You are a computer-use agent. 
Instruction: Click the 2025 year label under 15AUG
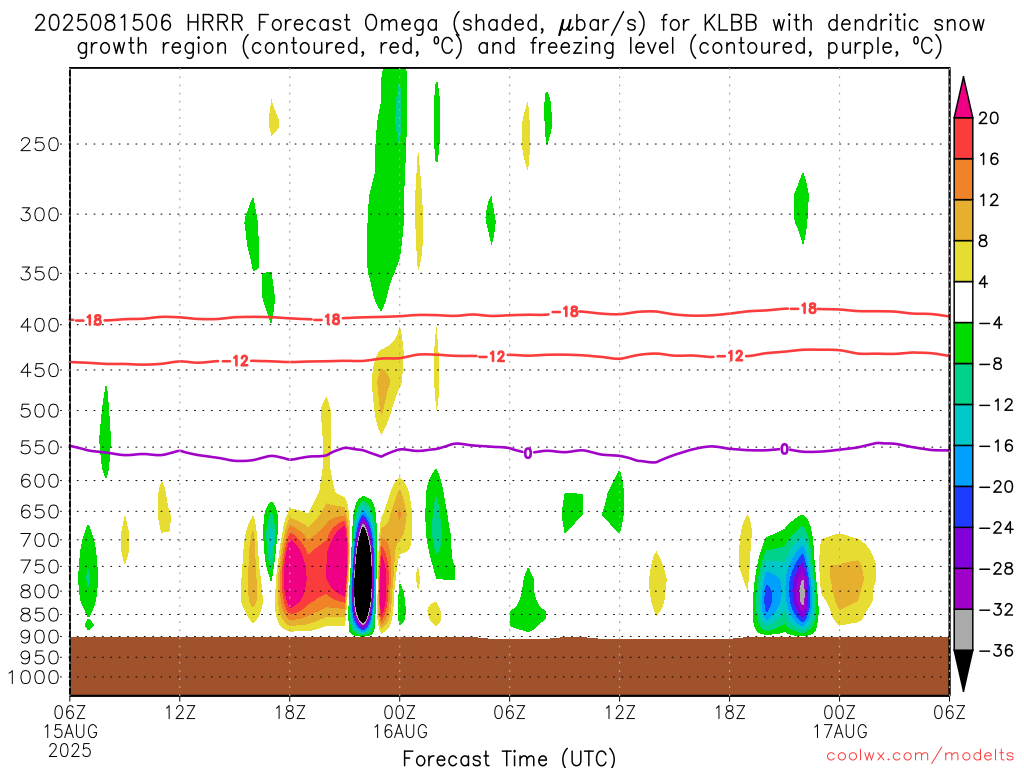point(70,750)
